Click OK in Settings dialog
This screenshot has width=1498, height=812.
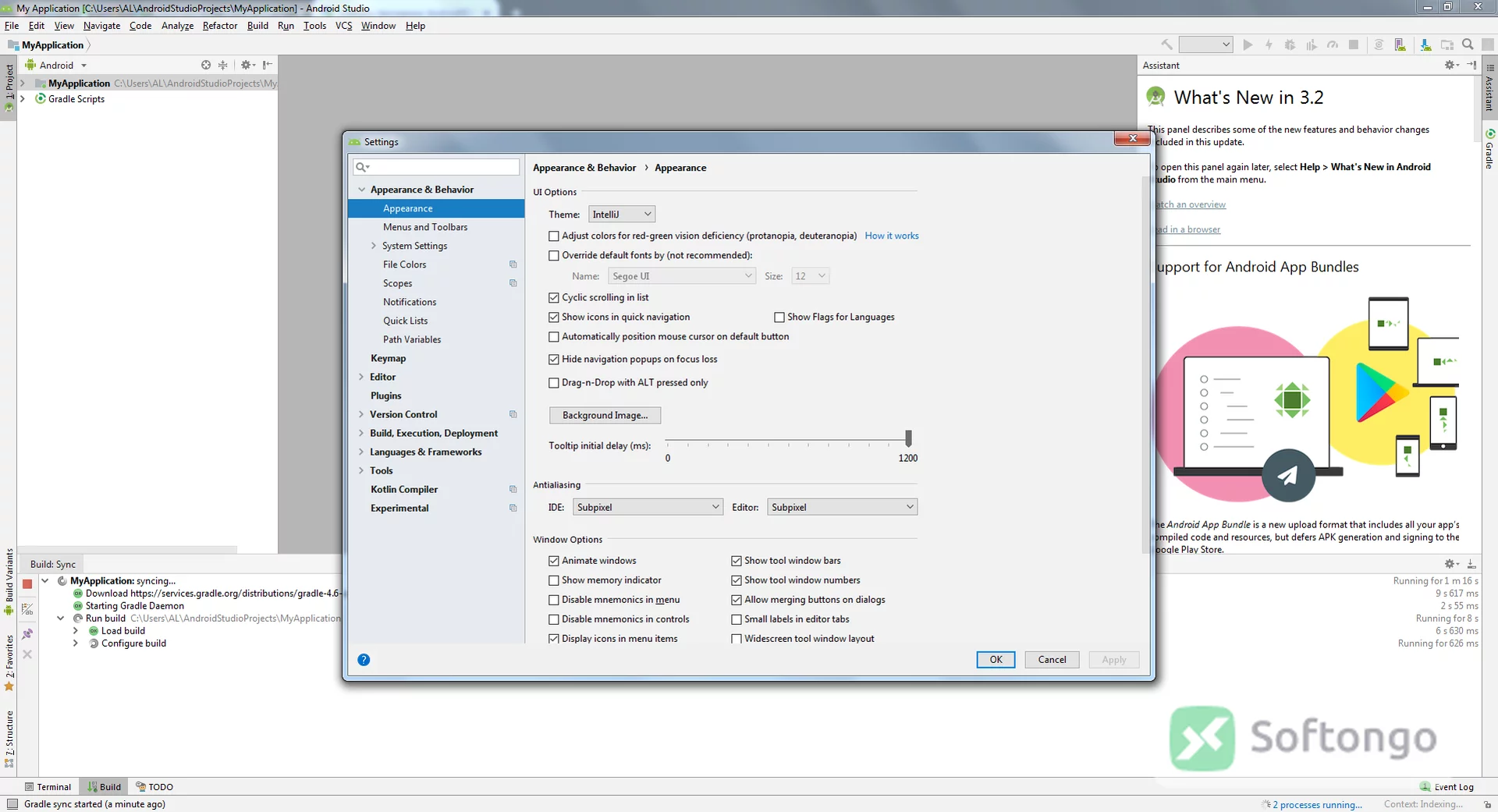pyautogui.click(x=996, y=660)
